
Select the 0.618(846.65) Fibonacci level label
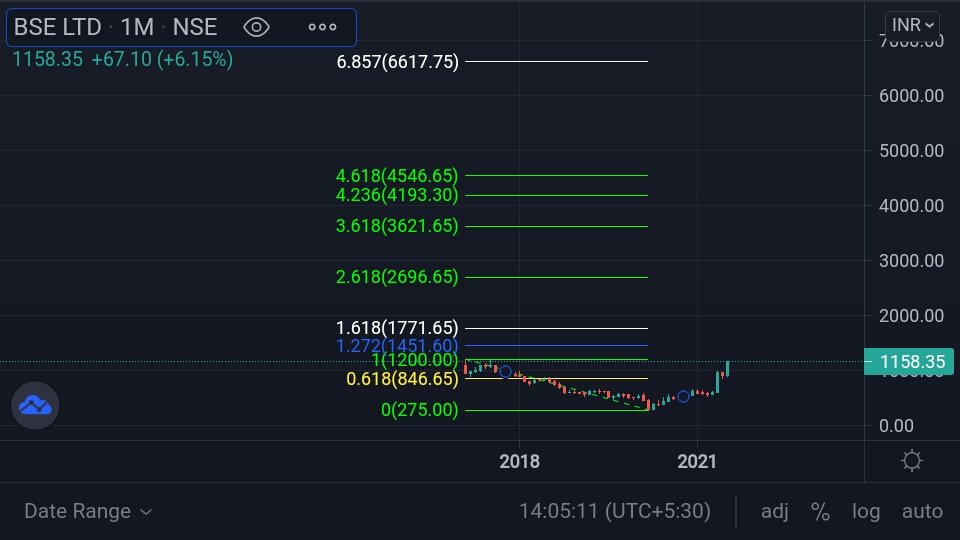(402, 379)
